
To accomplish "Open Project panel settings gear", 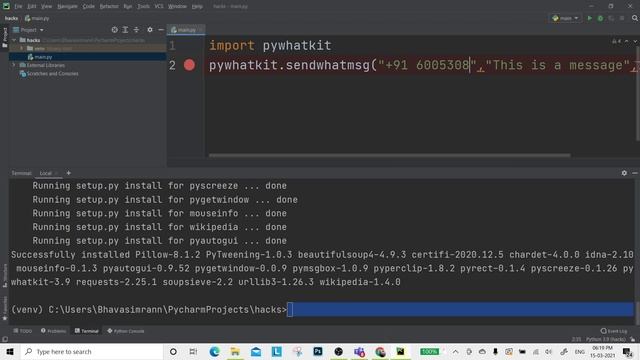I will click(x=150, y=30).
